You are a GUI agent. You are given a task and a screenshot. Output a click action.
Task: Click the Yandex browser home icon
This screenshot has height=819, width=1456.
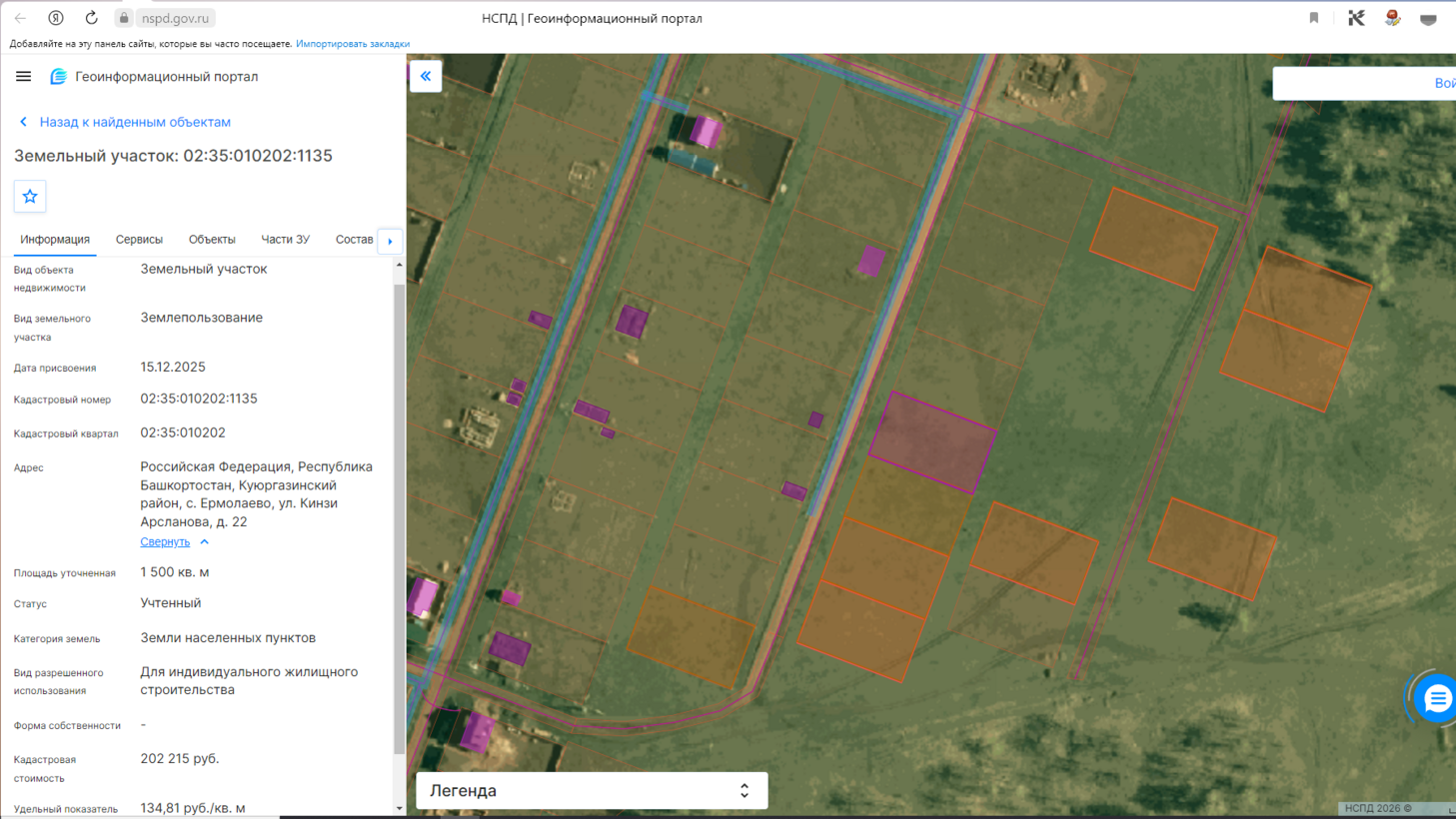tap(56, 18)
